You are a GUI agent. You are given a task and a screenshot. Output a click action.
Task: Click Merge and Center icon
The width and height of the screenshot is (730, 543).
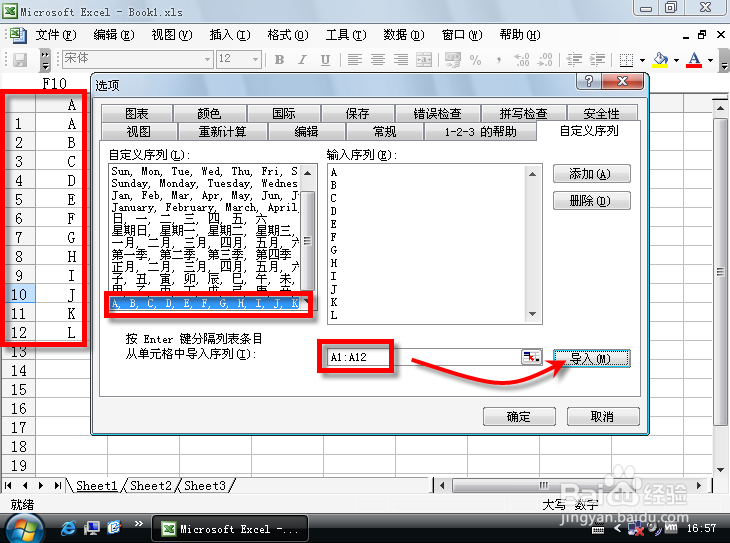(x=424, y=60)
